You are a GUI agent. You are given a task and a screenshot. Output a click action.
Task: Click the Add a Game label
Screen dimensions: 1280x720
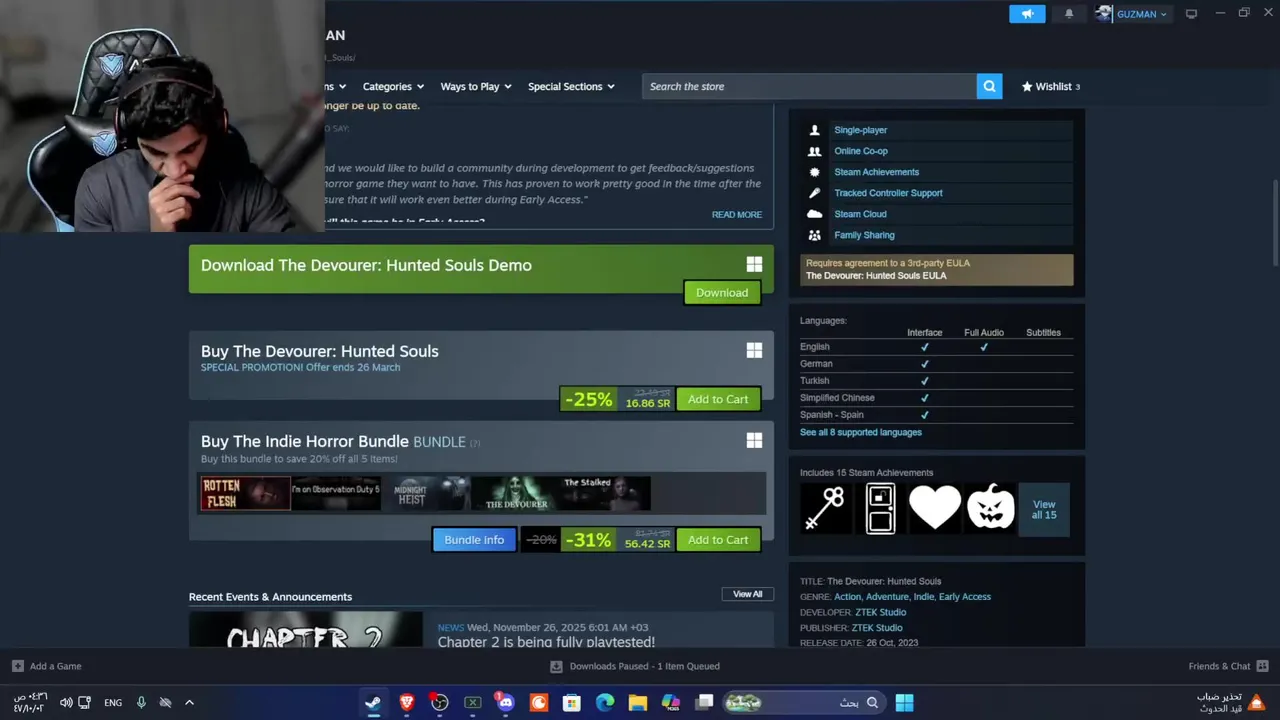56,666
